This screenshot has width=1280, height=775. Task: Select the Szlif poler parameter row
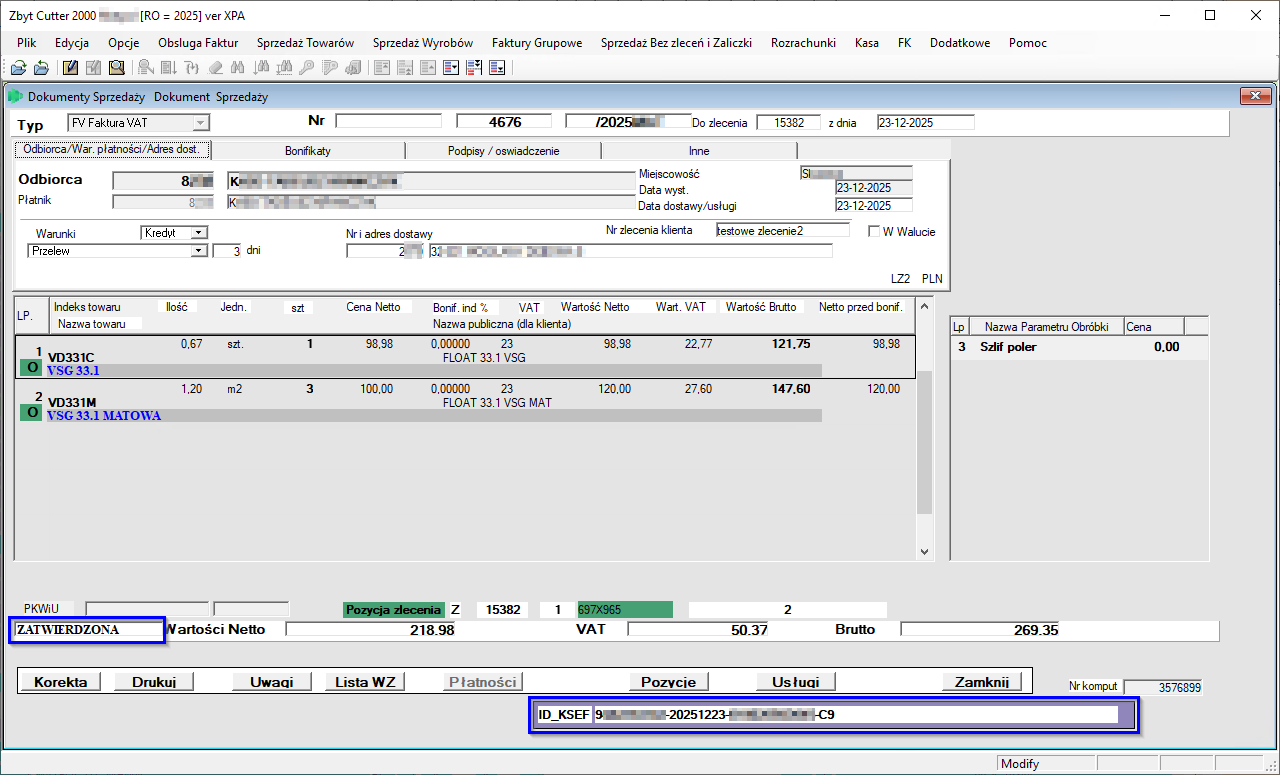(1079, 347)
